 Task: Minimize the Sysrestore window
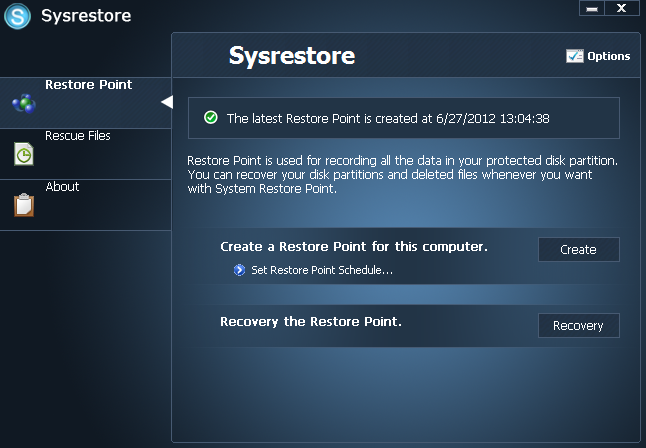(591, 9)
